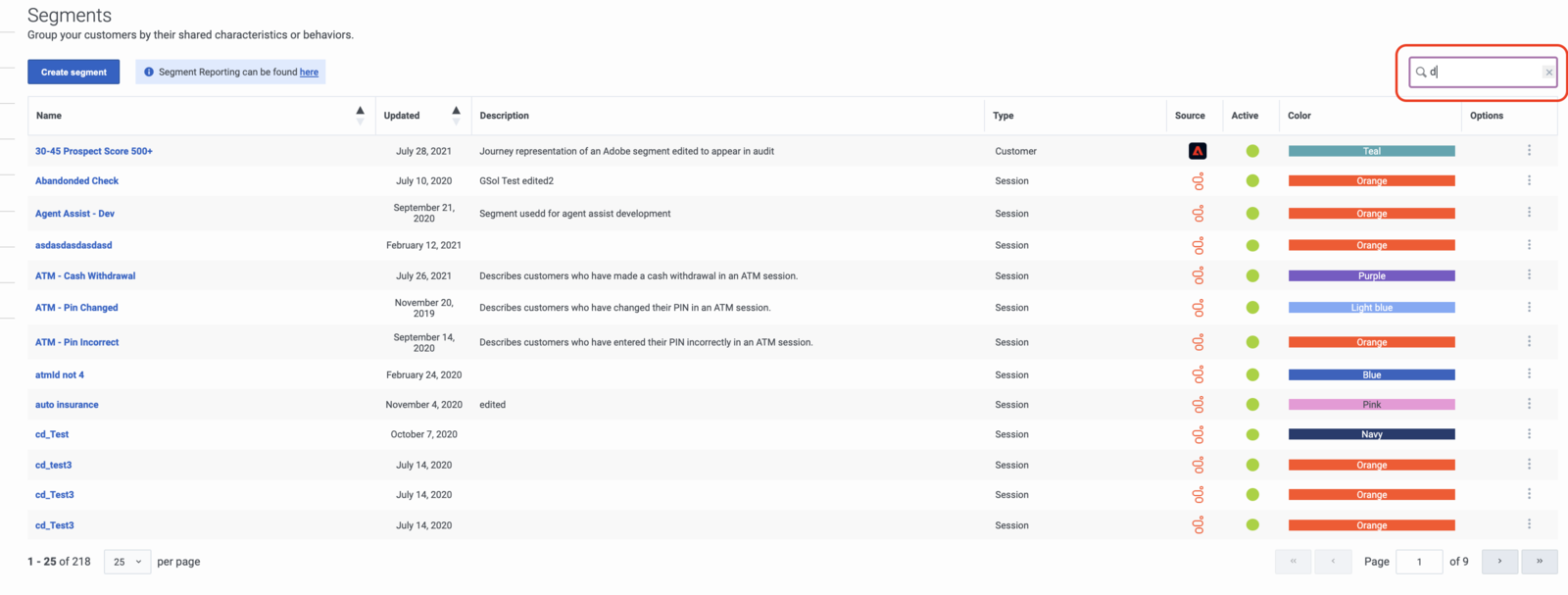The image size is (1568, 595).
Task: Click the source icon in asdasdasdasdasd row
Action: coord(1198,246)
